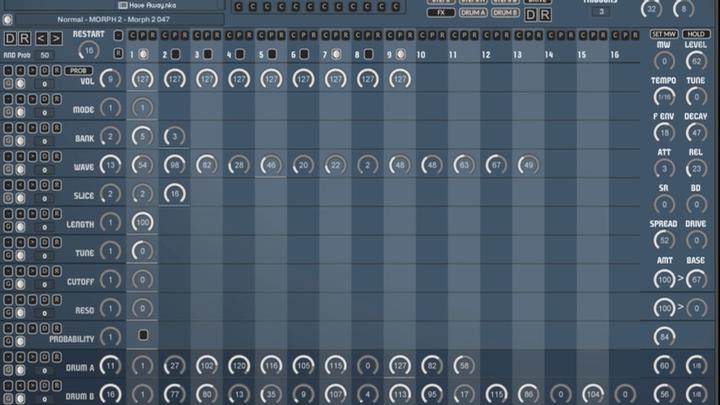
Task: Toggle step 9 on/off light
Action: 400,54
